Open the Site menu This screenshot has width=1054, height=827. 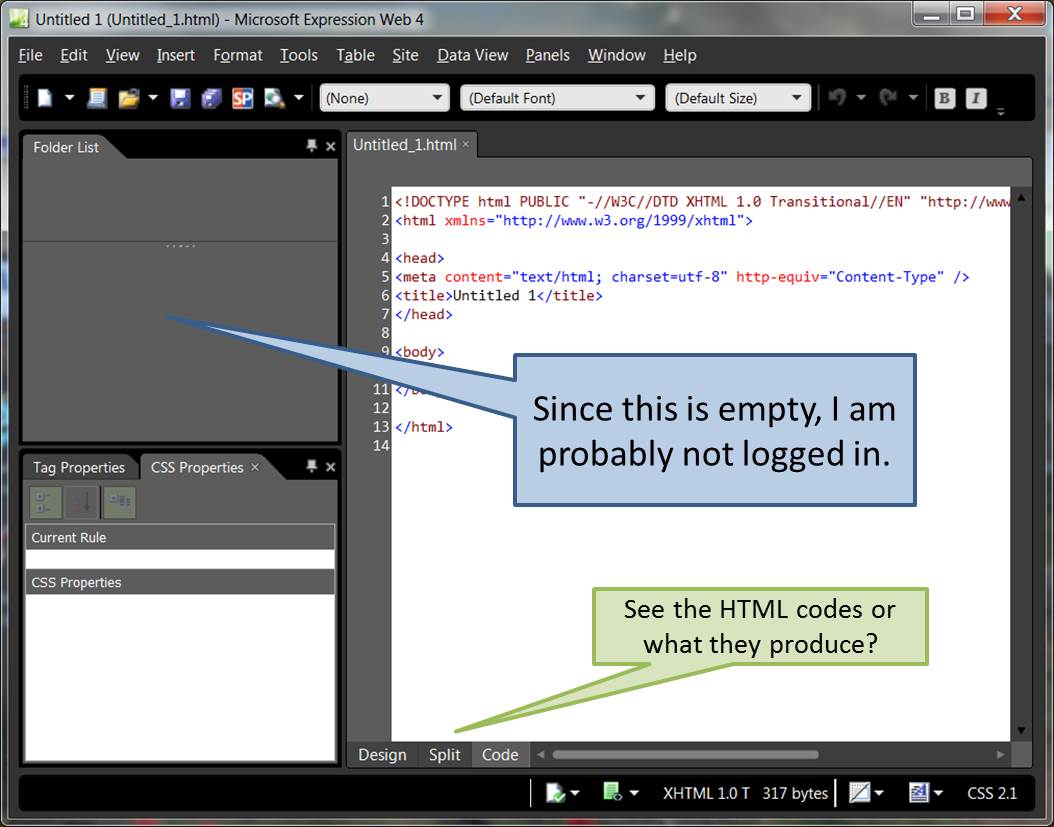405,55
